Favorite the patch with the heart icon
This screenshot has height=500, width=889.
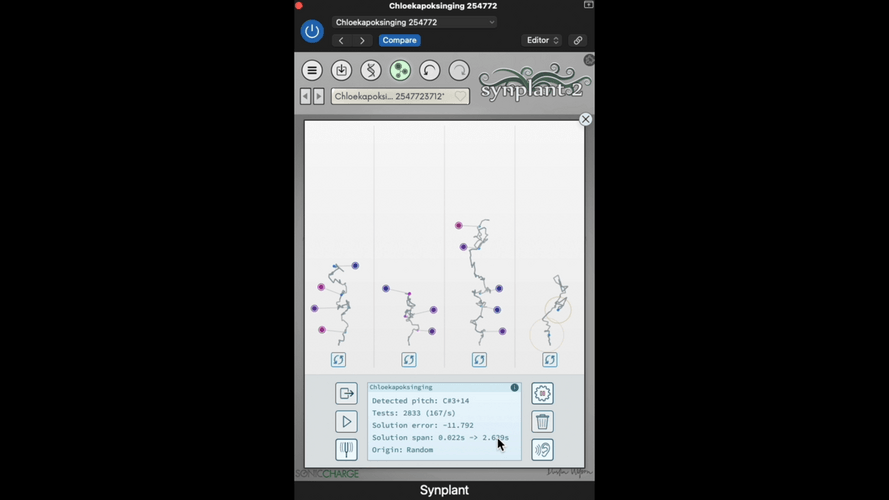click(x=460, y=96)
